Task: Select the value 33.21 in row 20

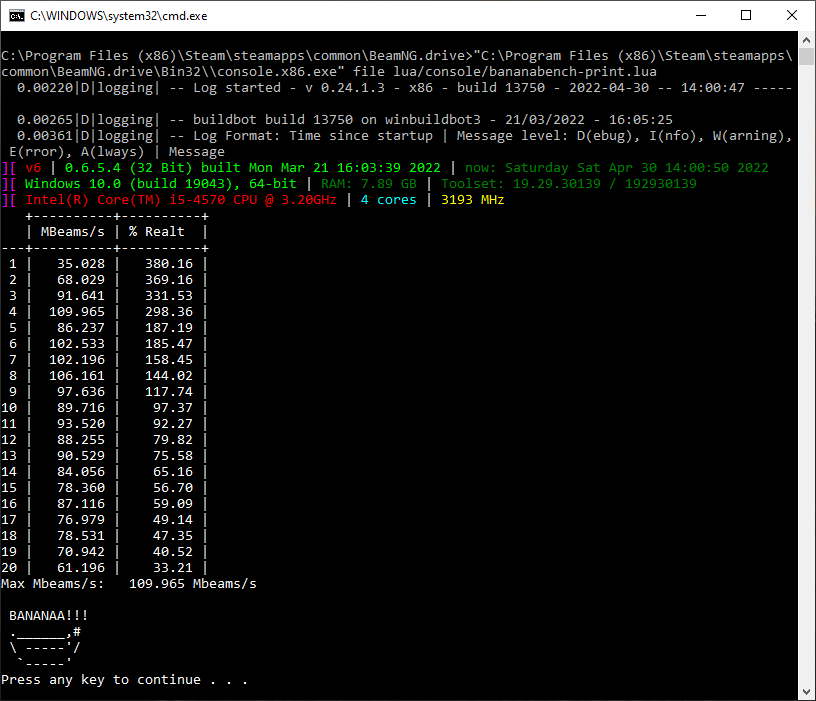Action: click(x=173, y=568)
